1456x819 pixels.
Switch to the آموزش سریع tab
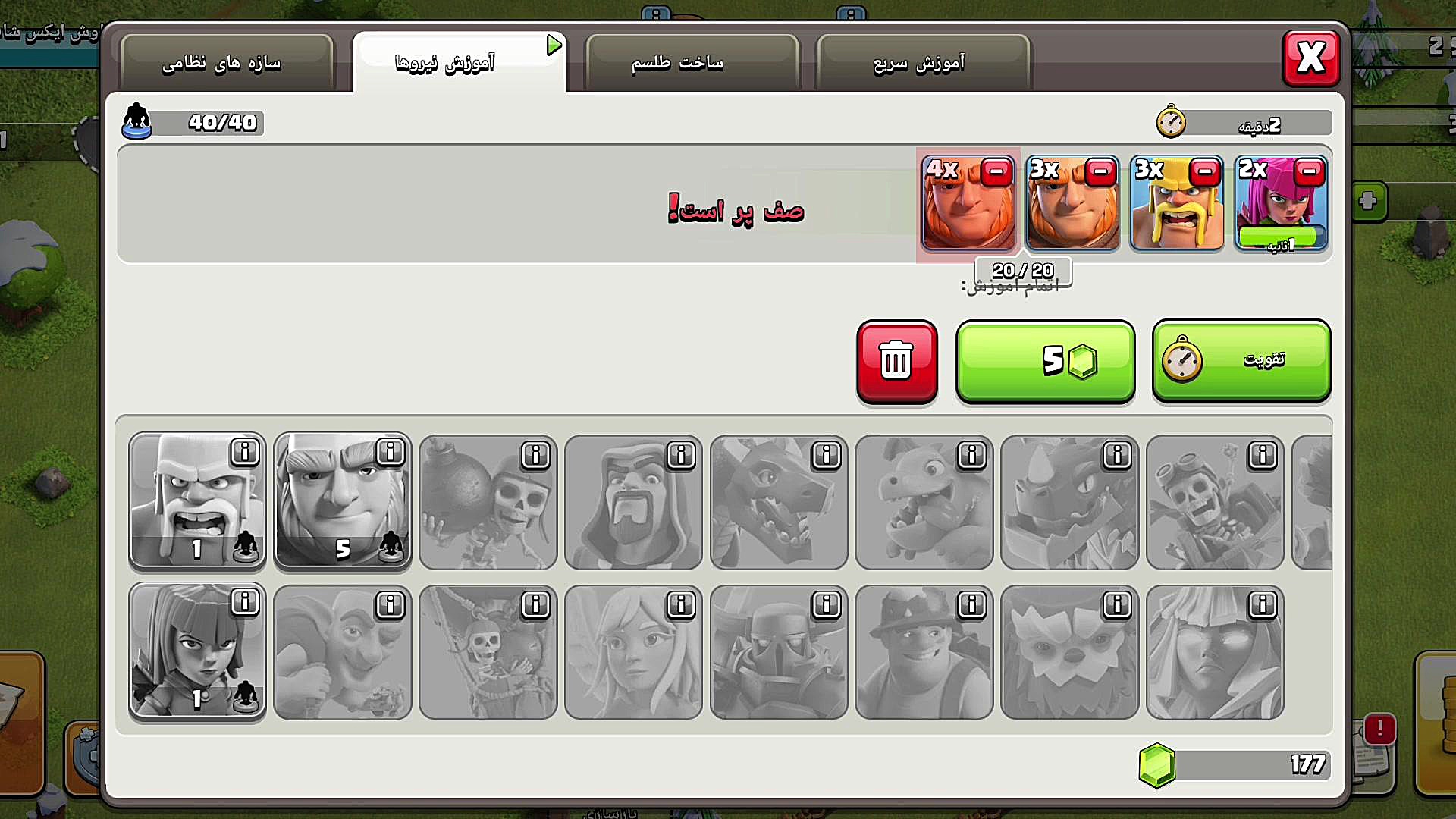(x=920, y=63)
